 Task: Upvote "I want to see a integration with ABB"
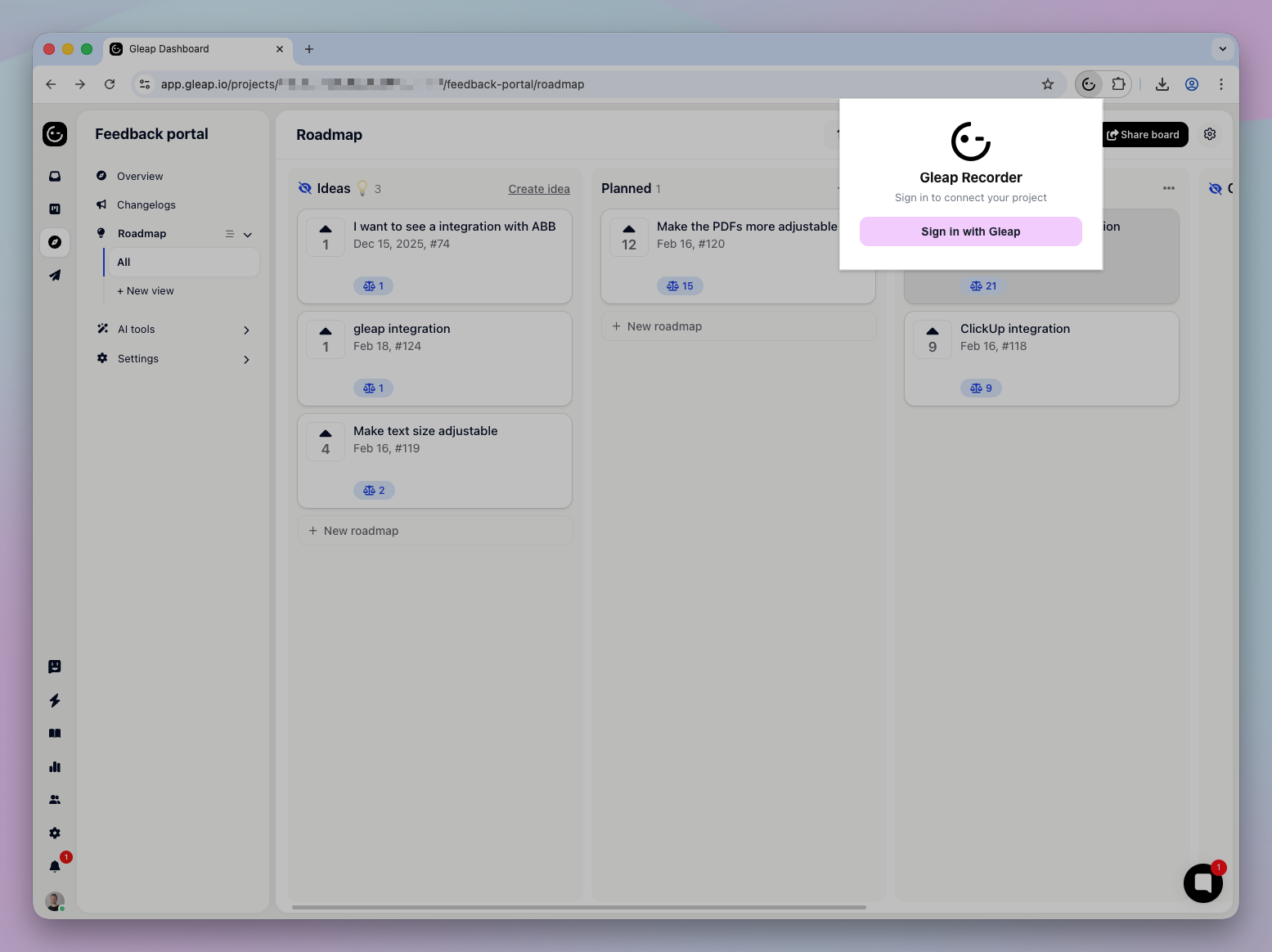coord(326,237)
